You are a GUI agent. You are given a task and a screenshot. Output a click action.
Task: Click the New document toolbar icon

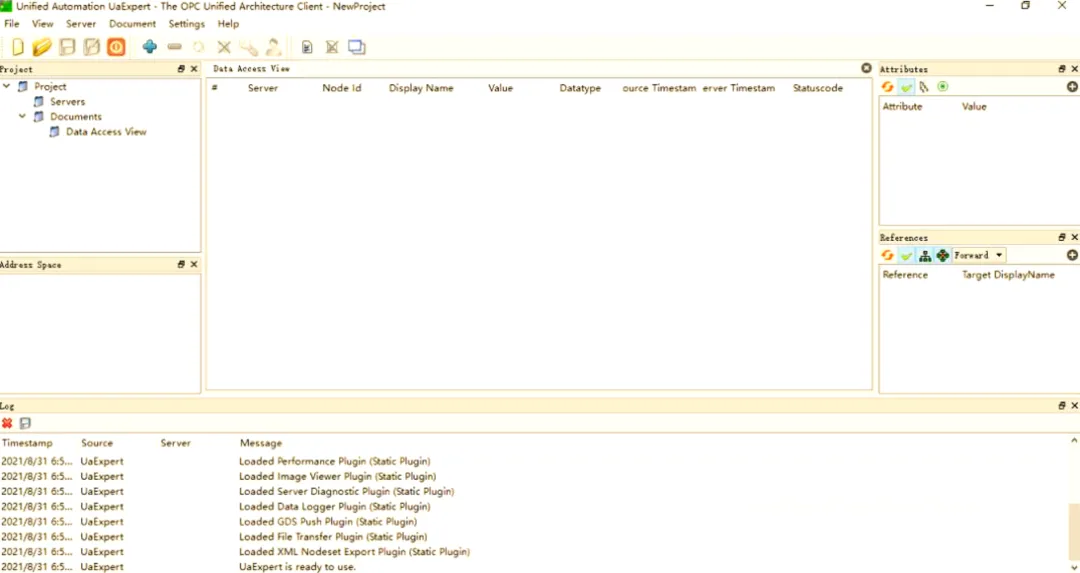(x=18, y=47)
